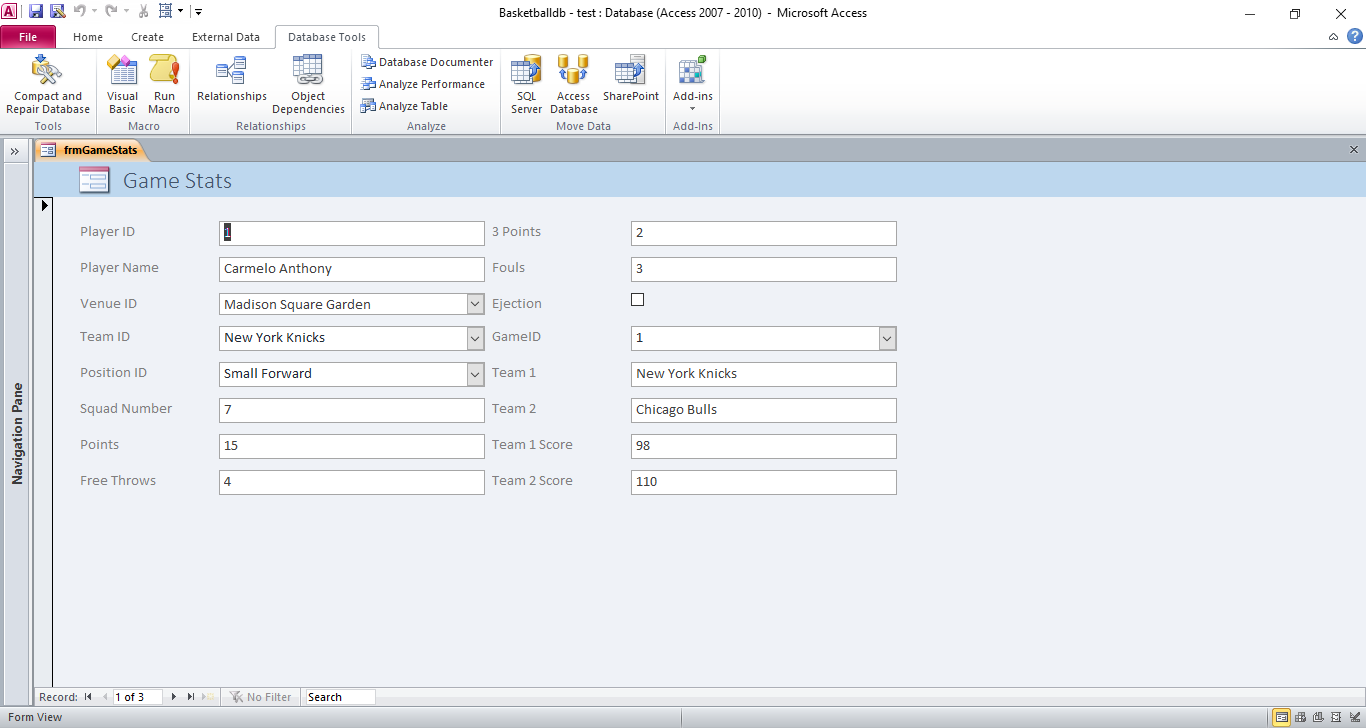Image resolution: width=1366 pixels, height=728 pixels.
Task: Click the Team 2 Score field
Action: coord(764,482)
